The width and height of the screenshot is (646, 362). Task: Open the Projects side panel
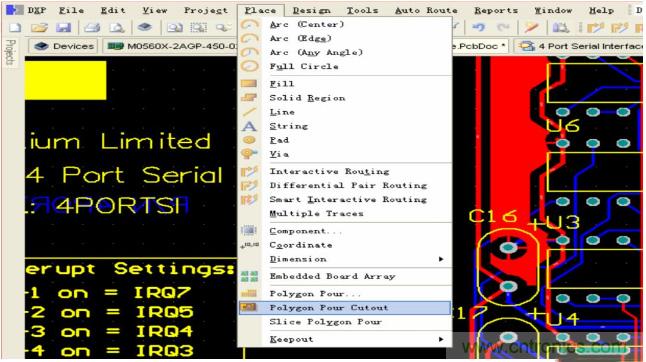point(11,52)
